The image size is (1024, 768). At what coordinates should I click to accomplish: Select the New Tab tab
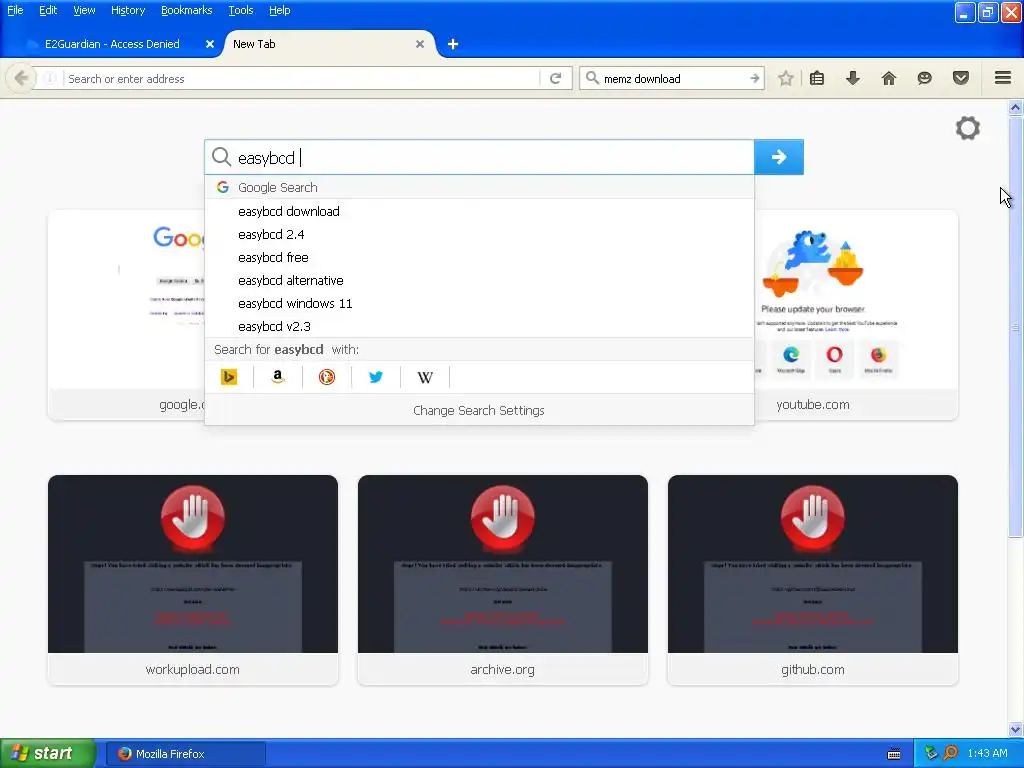coord(327,44)
